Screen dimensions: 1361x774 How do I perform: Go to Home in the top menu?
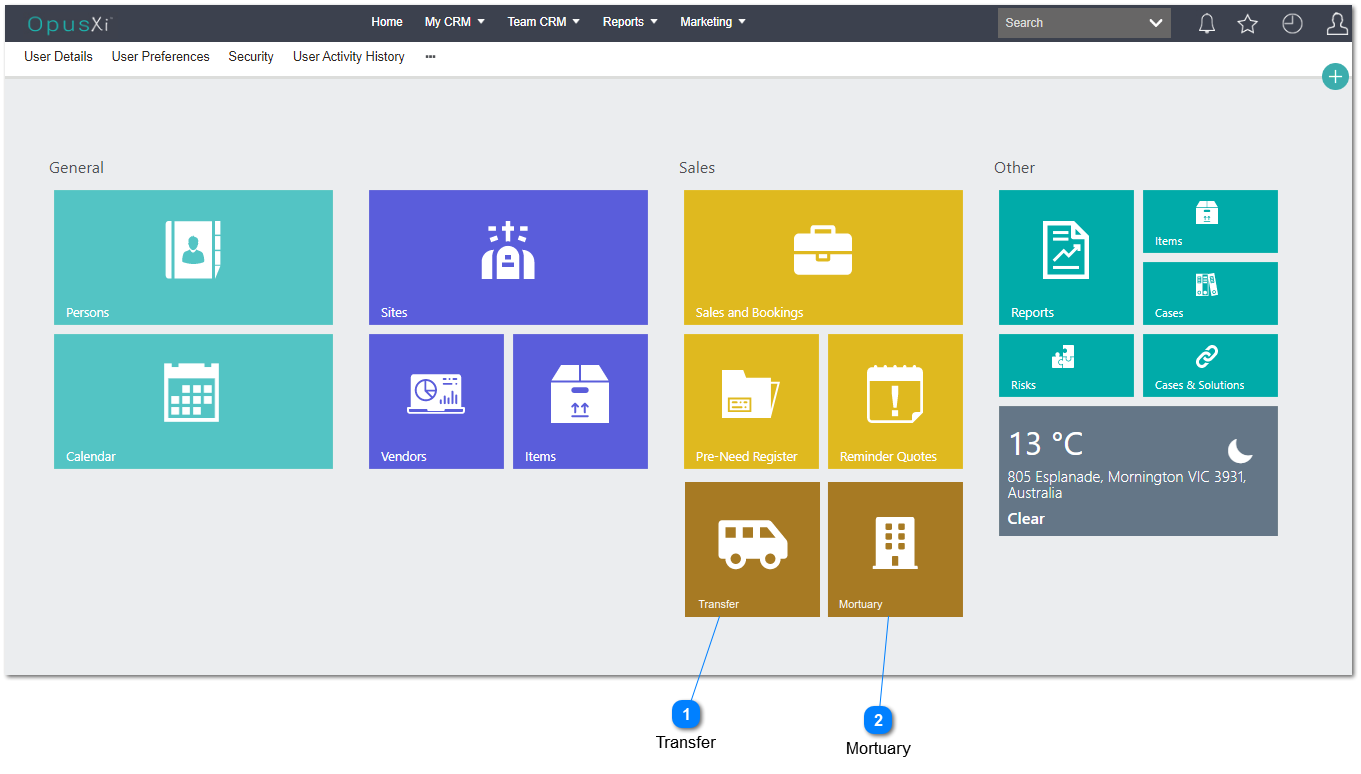[x=387, y=22]
